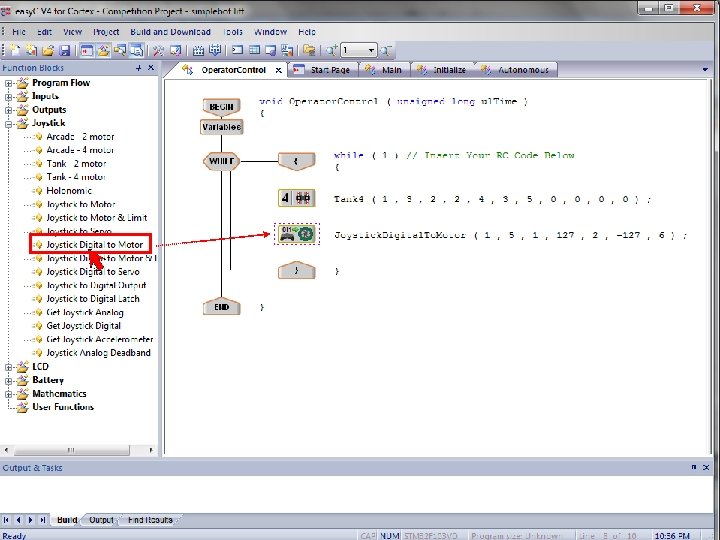
Task: Open the tab list dropdown arrow
Action: (x=705, y=70)
